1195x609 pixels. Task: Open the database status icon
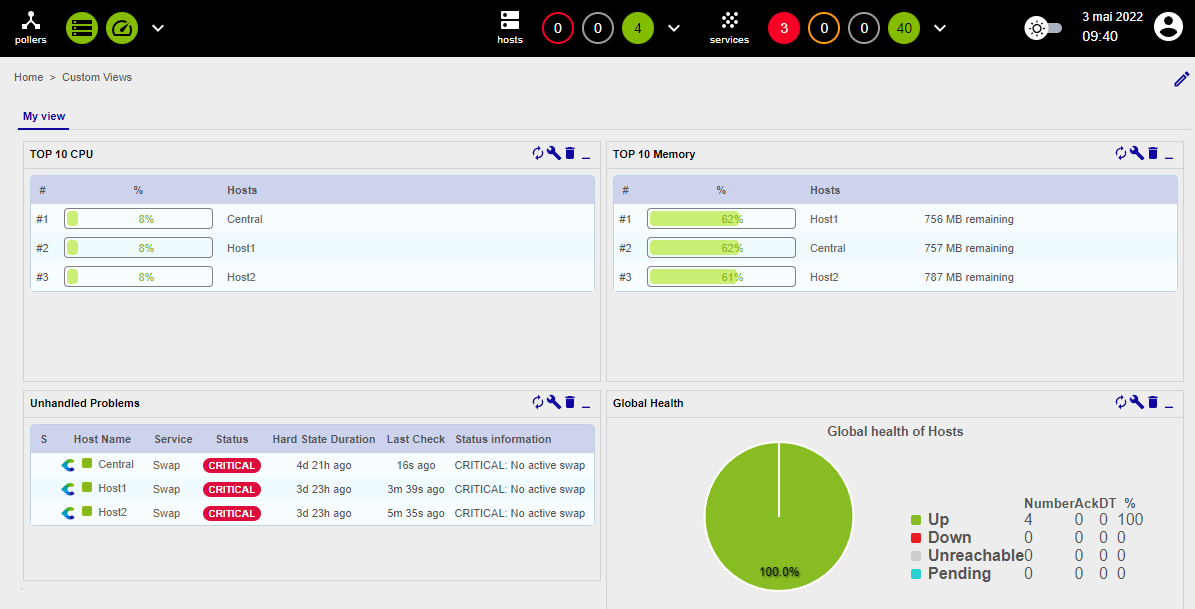pos(82,28)
